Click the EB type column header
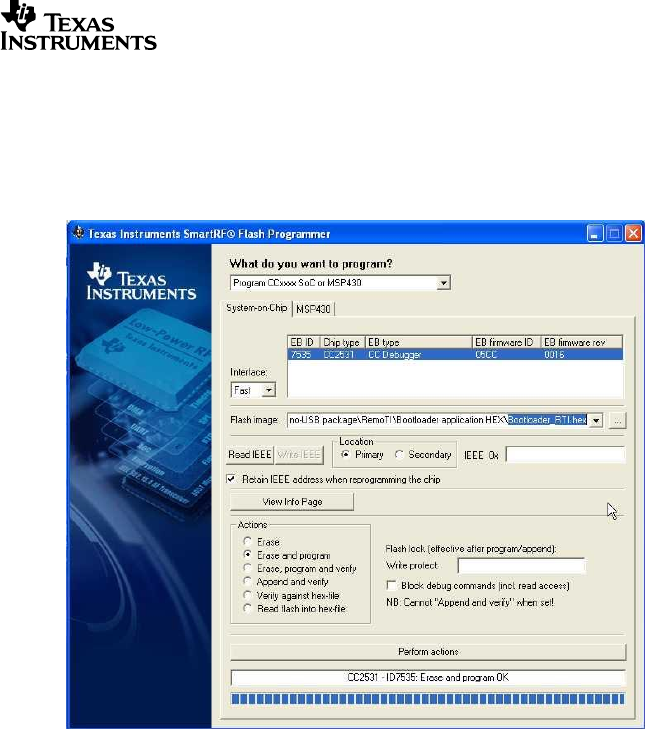 (x=419, y=342)
